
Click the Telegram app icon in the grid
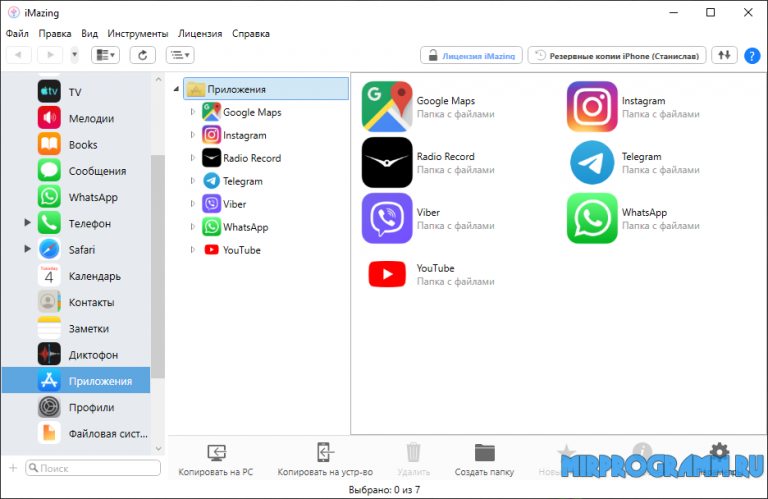591,163
